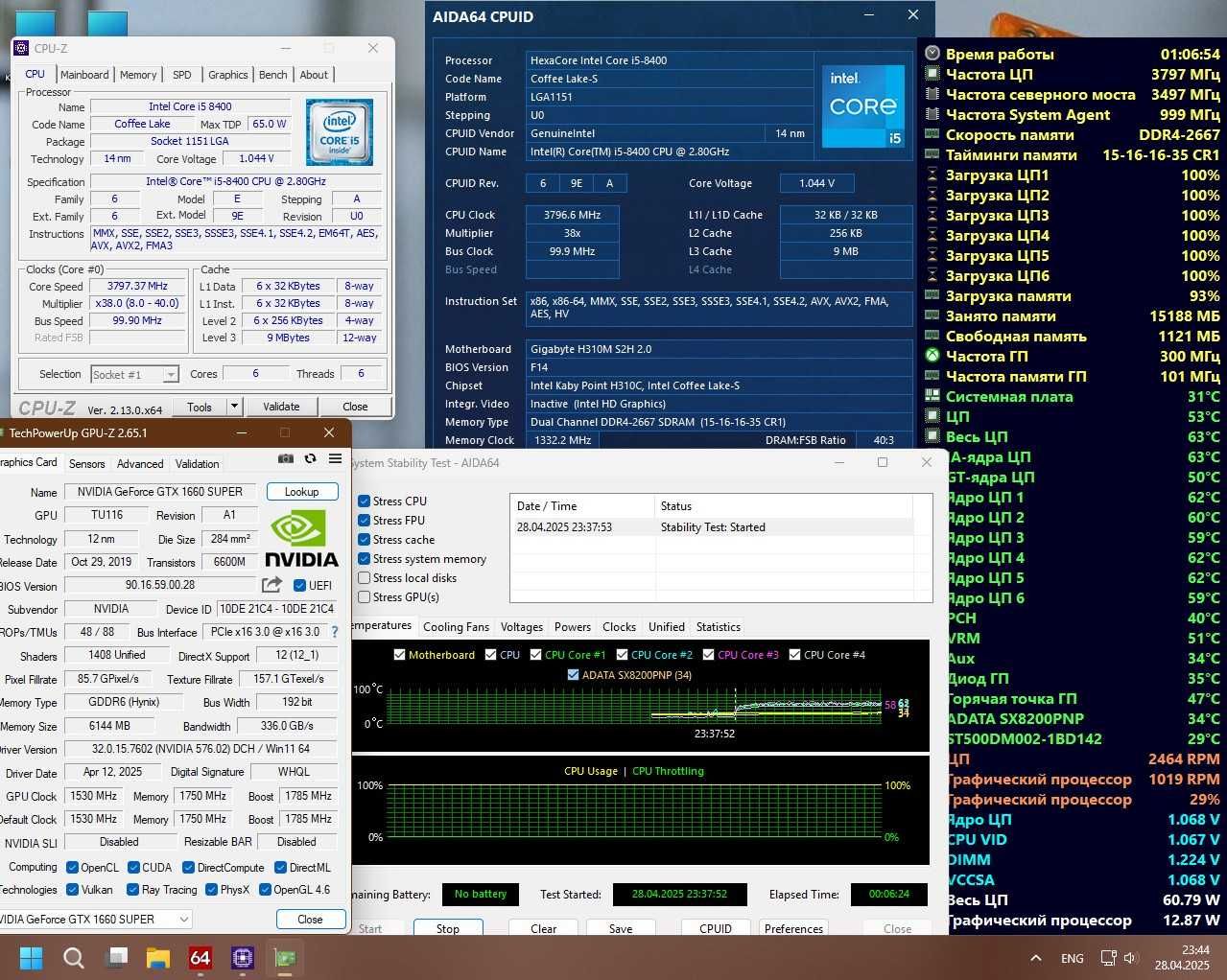Click the Xbox-style icon beside Частота ГП
This screenshot has width=1227, height=980.
[932, 356]
